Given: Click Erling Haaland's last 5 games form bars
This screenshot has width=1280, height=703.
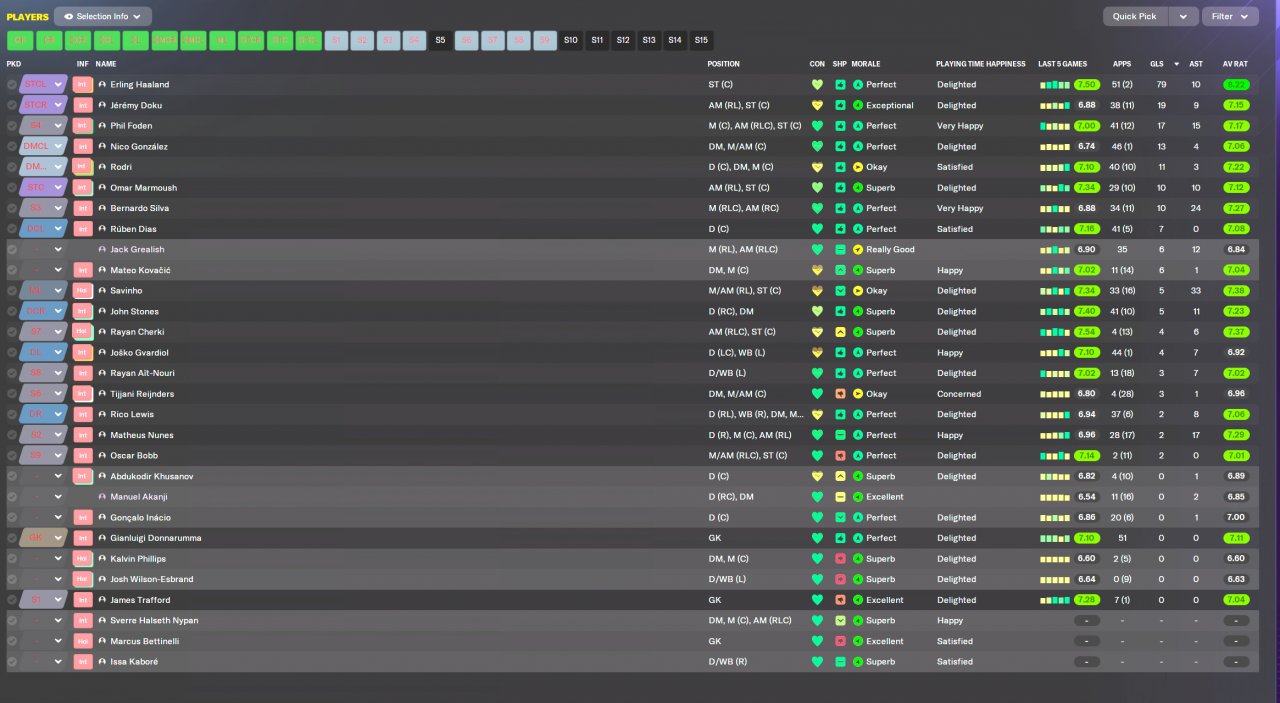Looking at the screenshot, I should pos(1054,85).
